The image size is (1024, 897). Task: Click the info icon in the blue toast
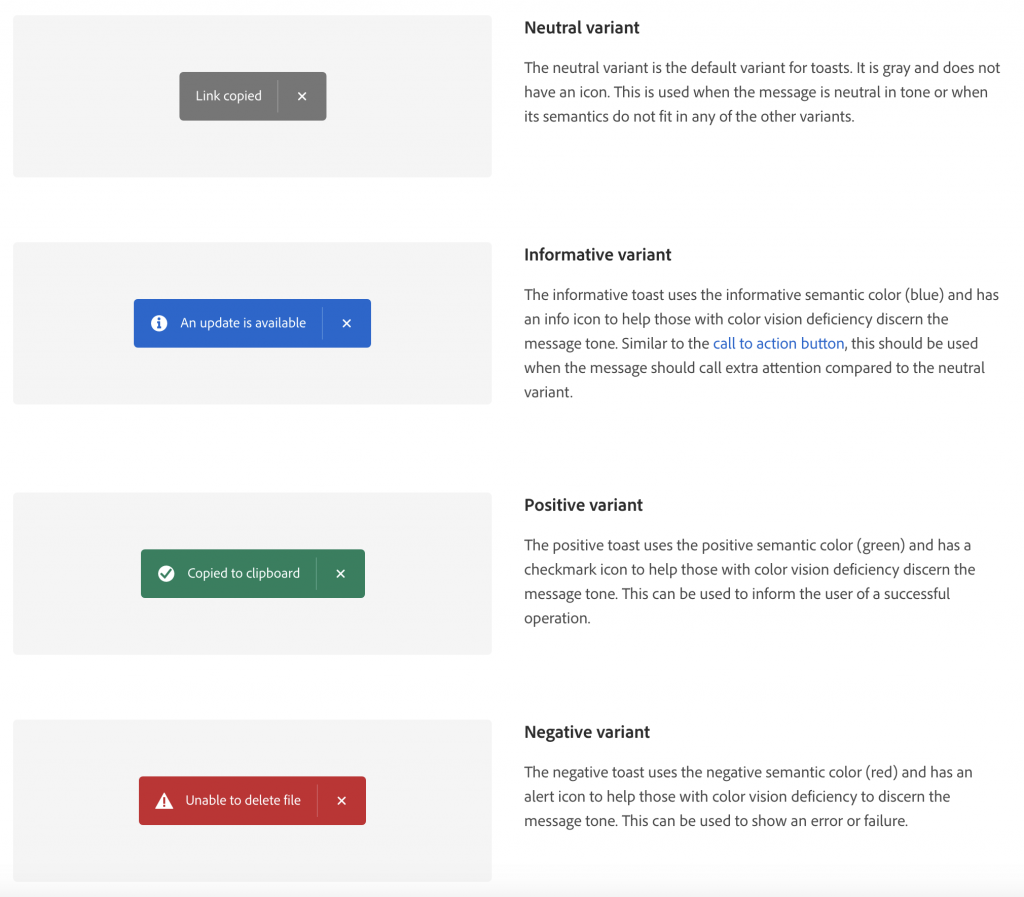[158, 323]
